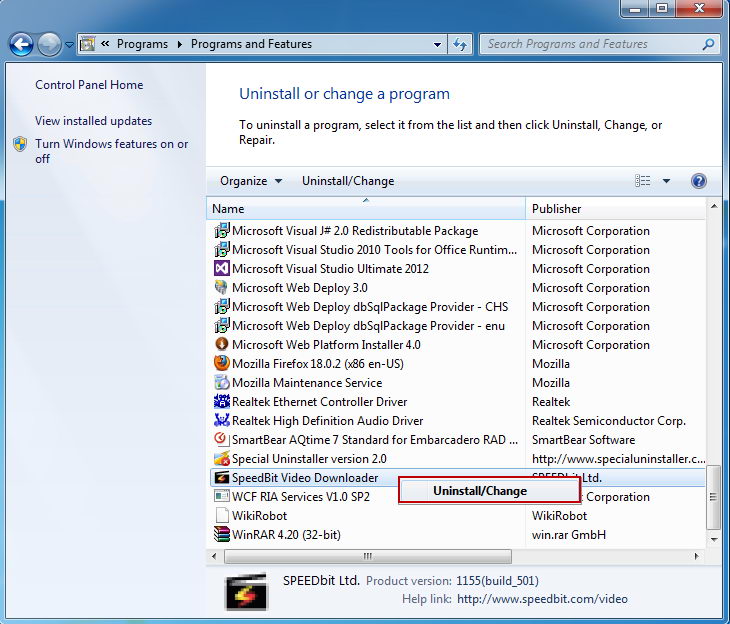Click the vertical scrollbar up arrow
730x624 pixels.
[x=714, y=206]
